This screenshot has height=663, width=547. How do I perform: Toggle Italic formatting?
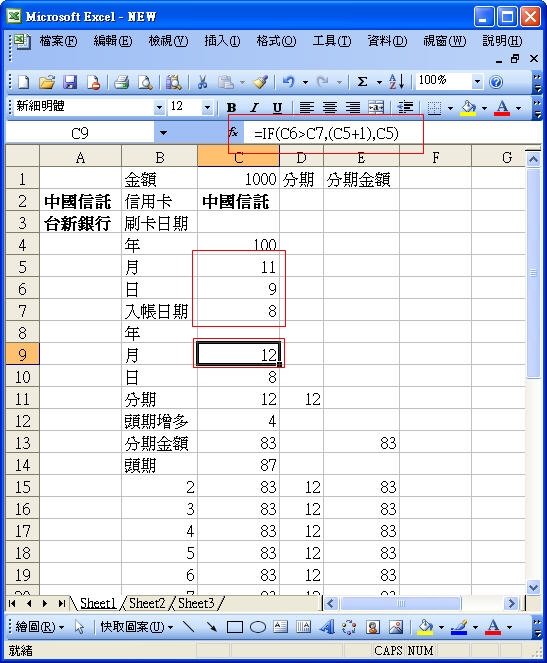tap(254, 108)
